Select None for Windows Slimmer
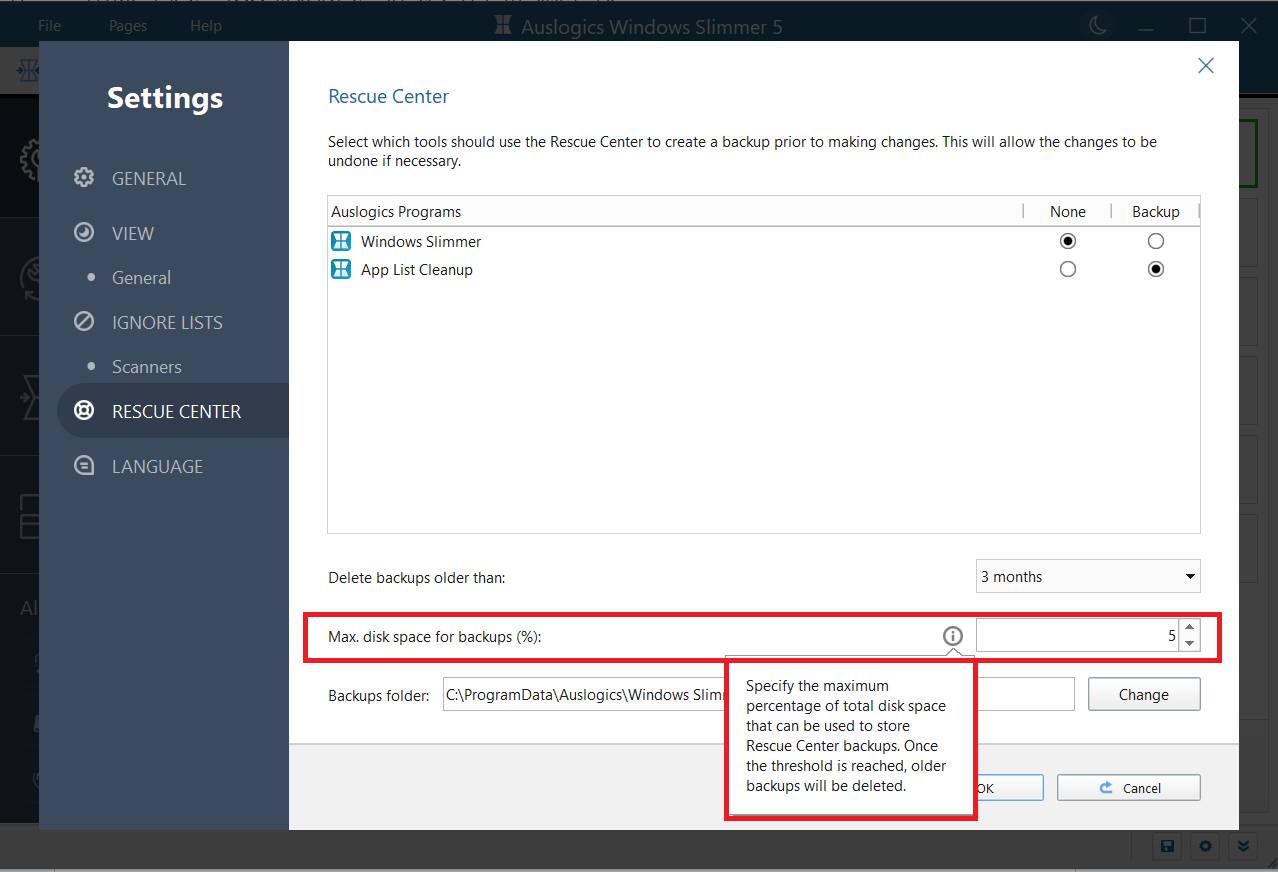 tap(1067, 240)
